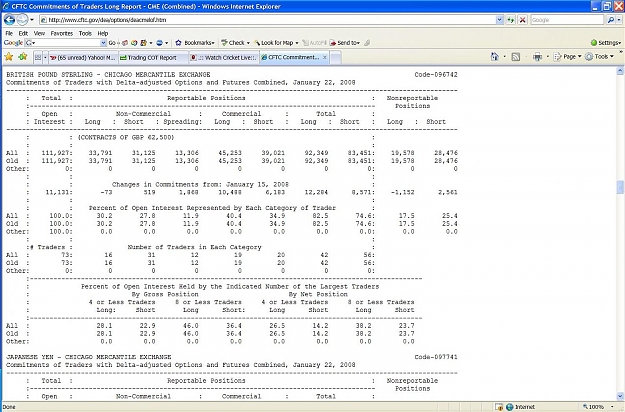Screen dimensions: 625x412
Task: Open Bookmarks dropdown on Google toolbar
Action: coord(195,43)
